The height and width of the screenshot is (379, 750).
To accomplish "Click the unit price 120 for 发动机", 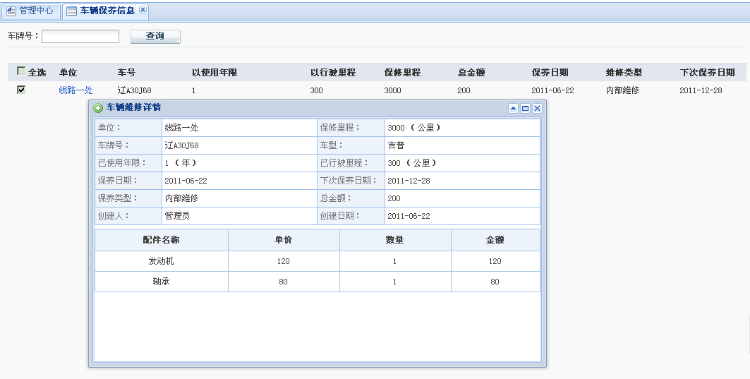I will [x=283, y=261].
